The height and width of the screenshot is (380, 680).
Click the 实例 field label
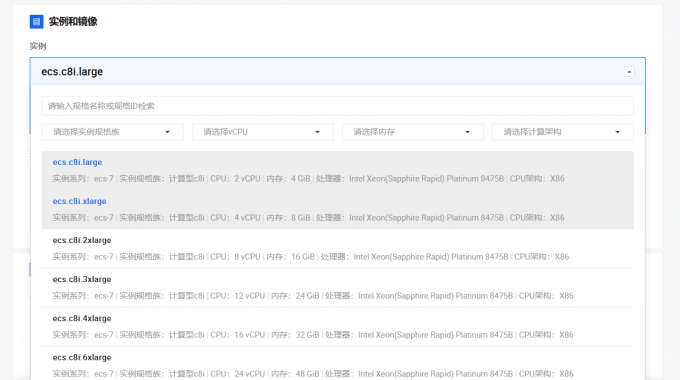coord(38,46)
